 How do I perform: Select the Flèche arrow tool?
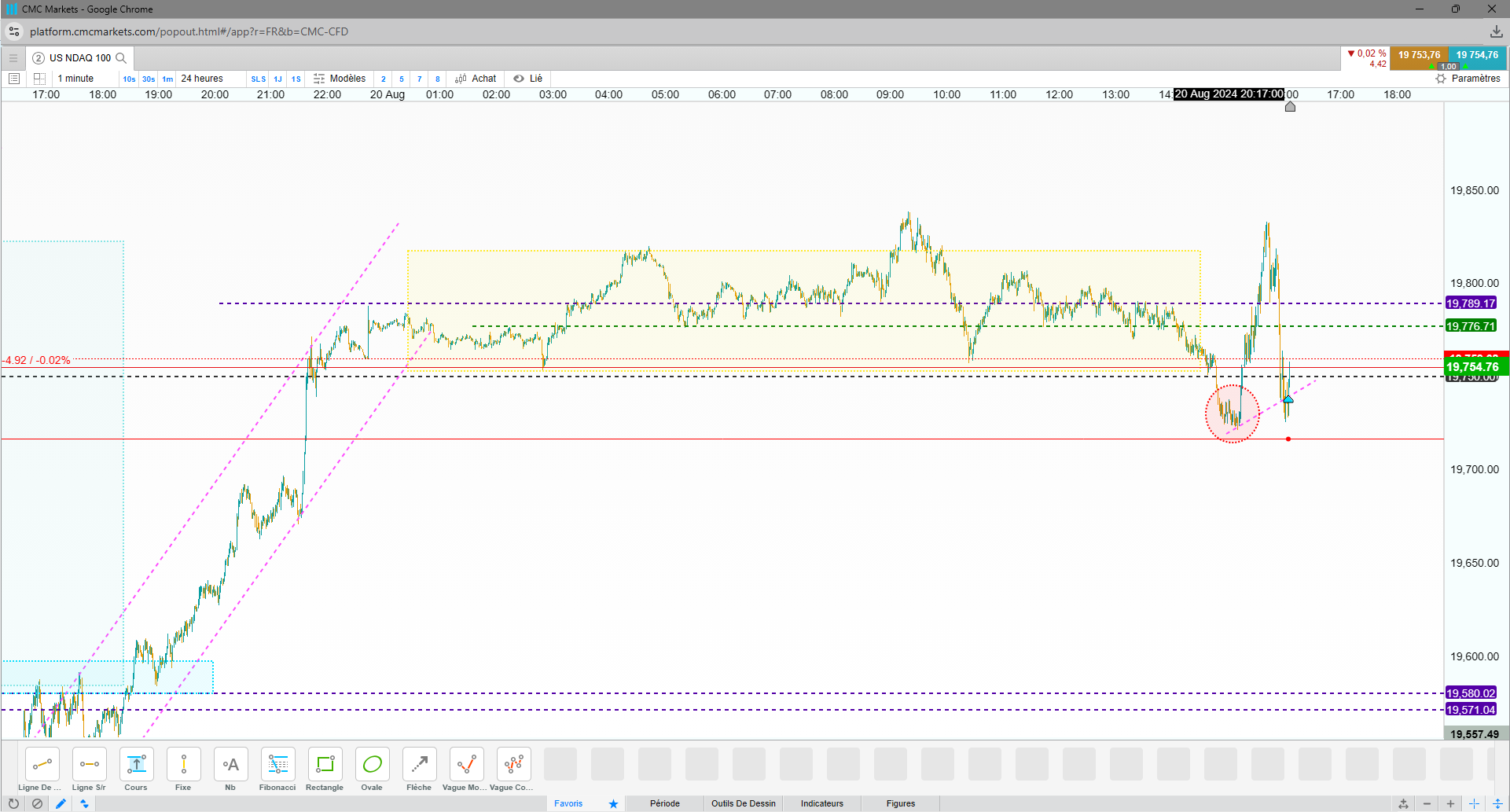tap(419, 764)
